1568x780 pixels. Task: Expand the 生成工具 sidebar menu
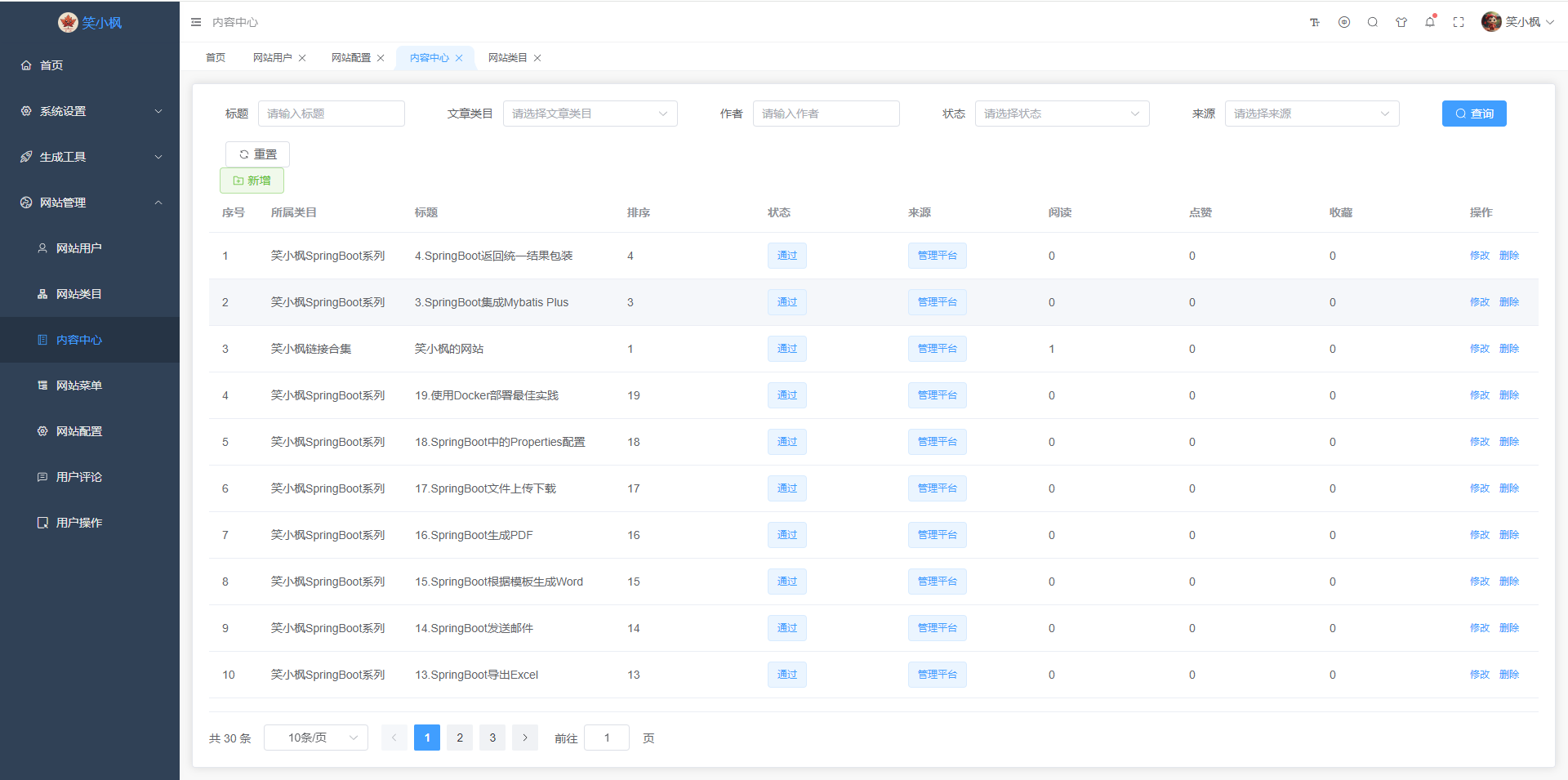[x=90, y=157]
